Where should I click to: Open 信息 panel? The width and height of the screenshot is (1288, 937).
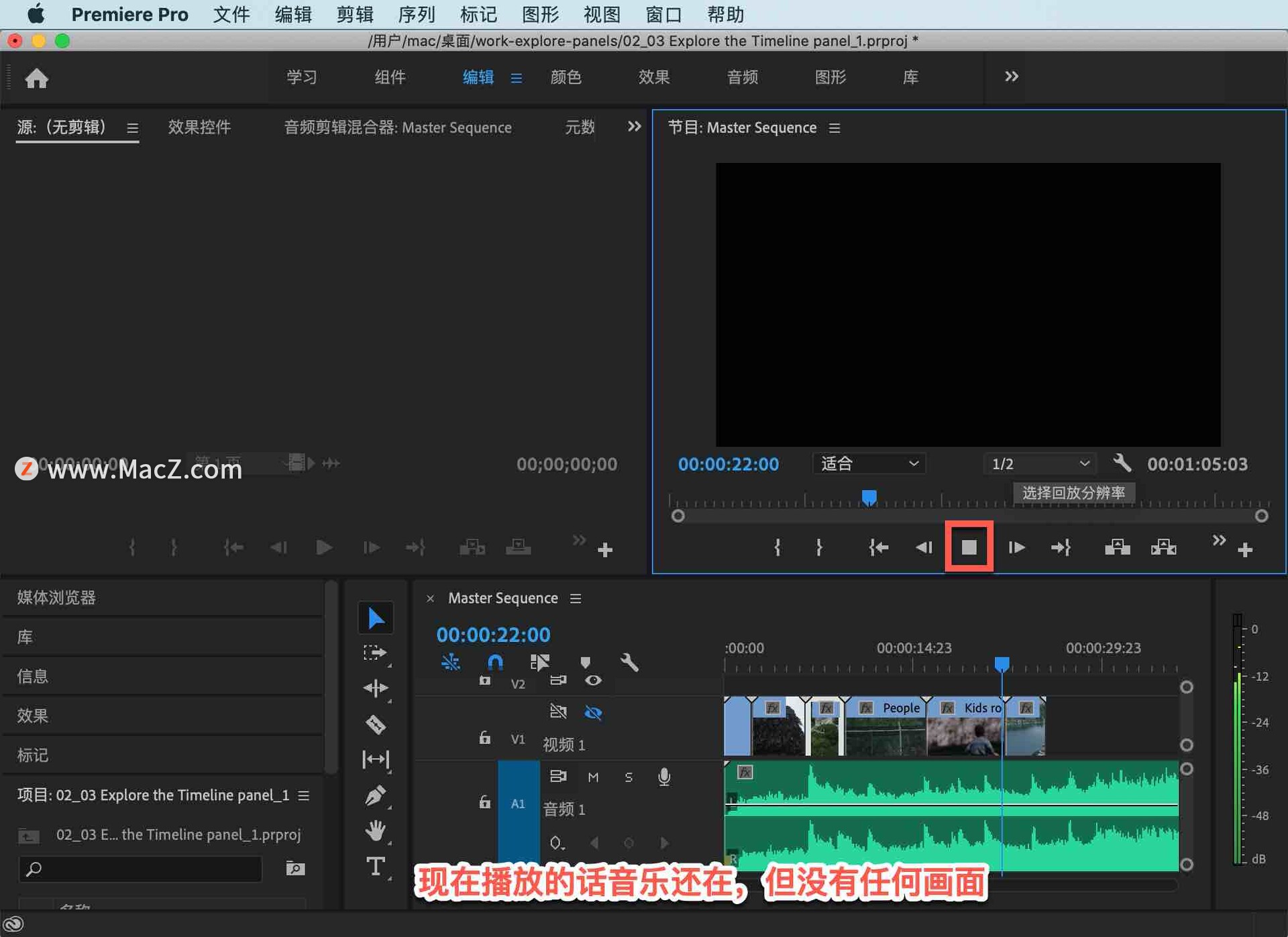coord(33,676)
